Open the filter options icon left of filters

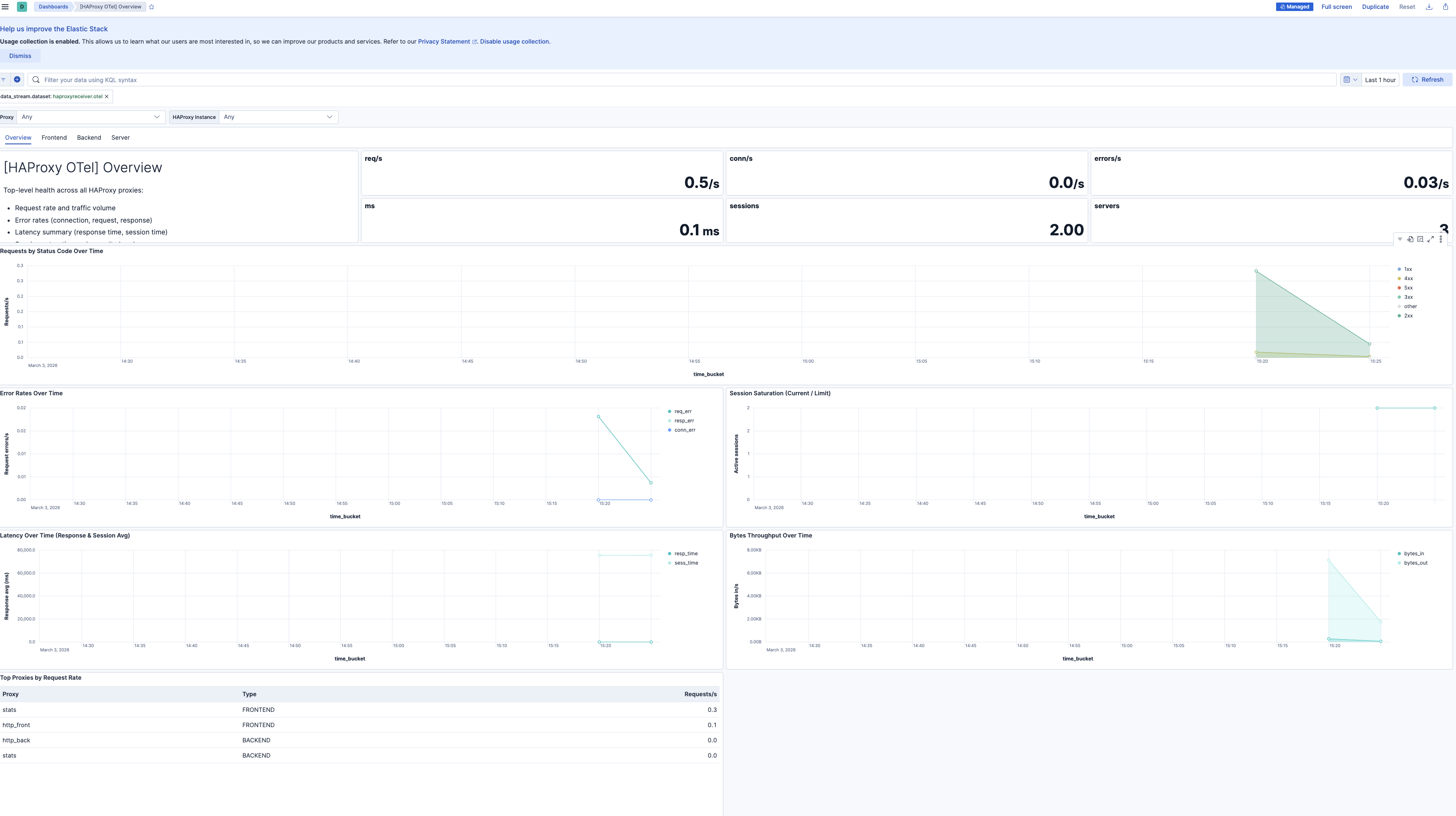[4, 80]
